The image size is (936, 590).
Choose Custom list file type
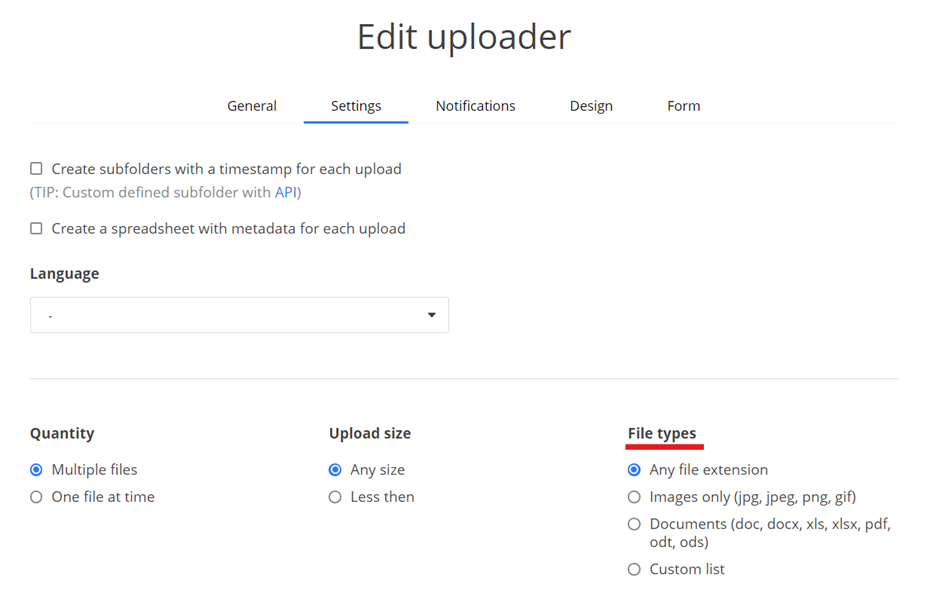[x=634, y=569]
